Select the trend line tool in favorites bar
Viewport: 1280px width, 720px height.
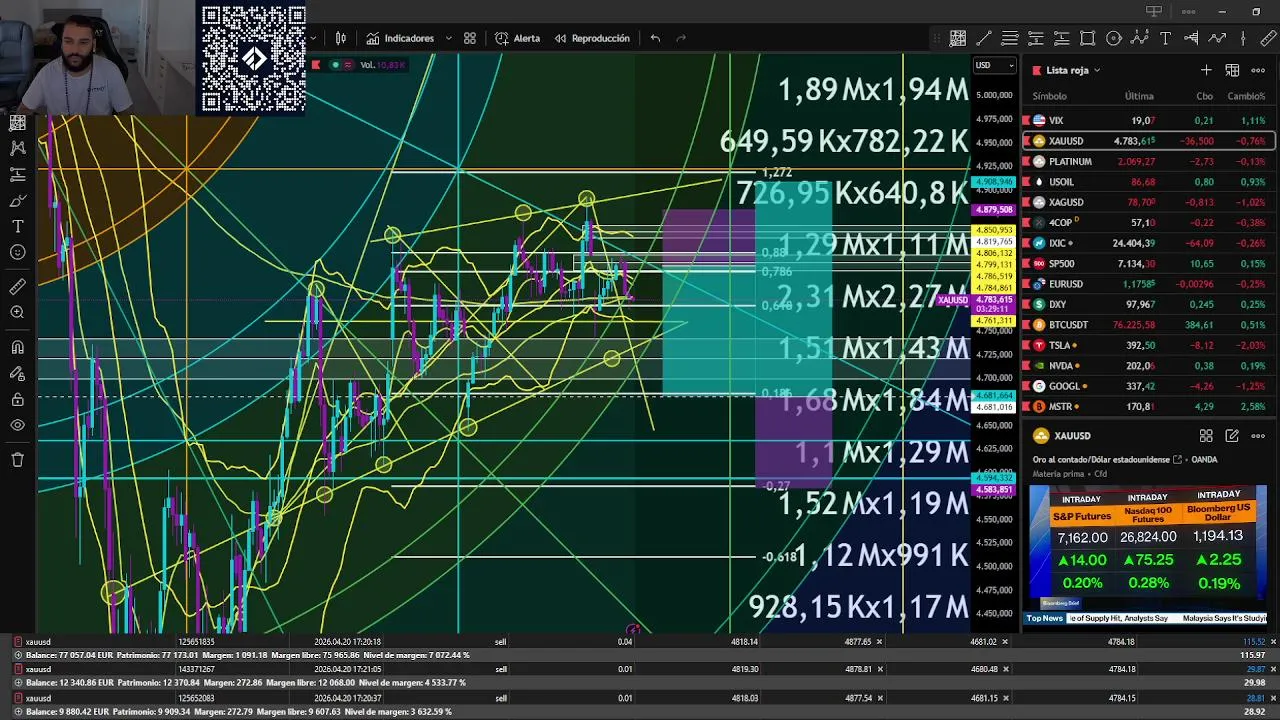(984, 38)
